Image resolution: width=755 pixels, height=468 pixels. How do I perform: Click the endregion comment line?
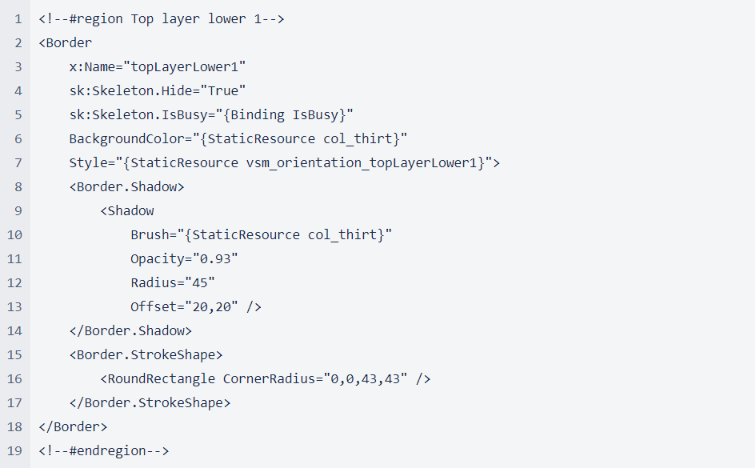click(x=104, y=451)
